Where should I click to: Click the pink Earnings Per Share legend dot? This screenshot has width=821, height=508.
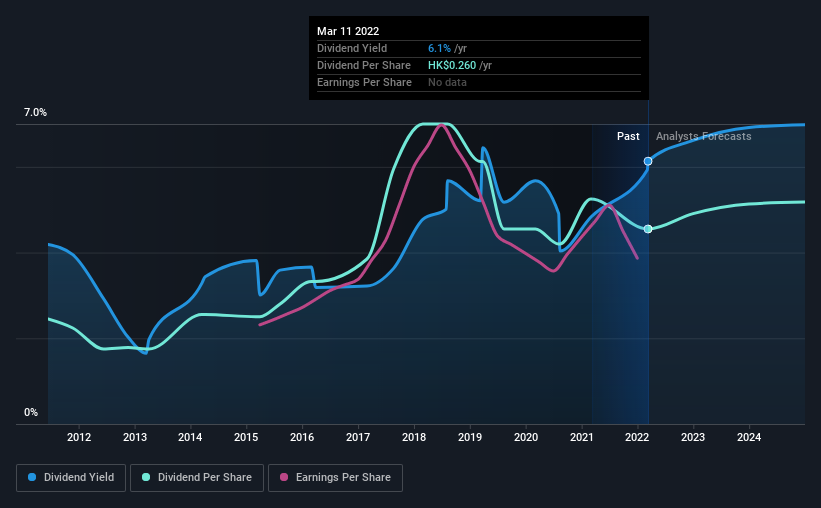(284, 477)
